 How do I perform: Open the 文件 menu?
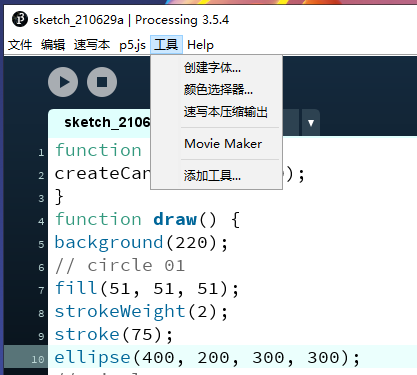(x=20, y=45)
